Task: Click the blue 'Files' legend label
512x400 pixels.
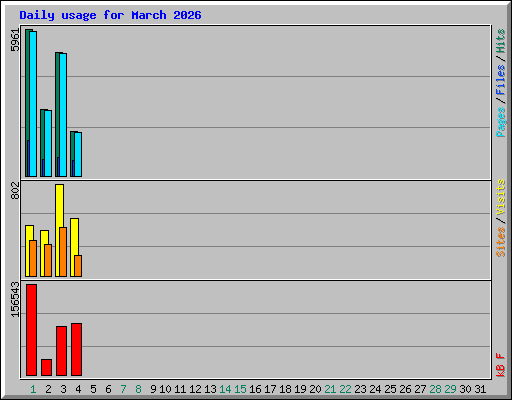Action: coord(500,80)
